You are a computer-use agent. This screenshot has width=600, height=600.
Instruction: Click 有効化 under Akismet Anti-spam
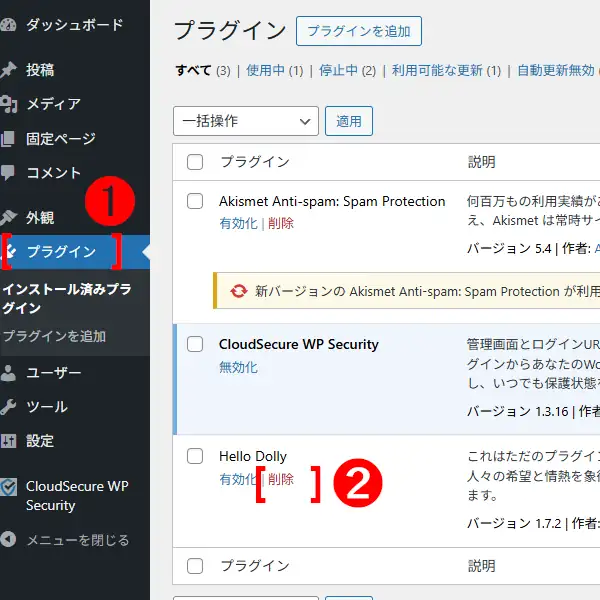pyautogui.click(x=238, y=223)
